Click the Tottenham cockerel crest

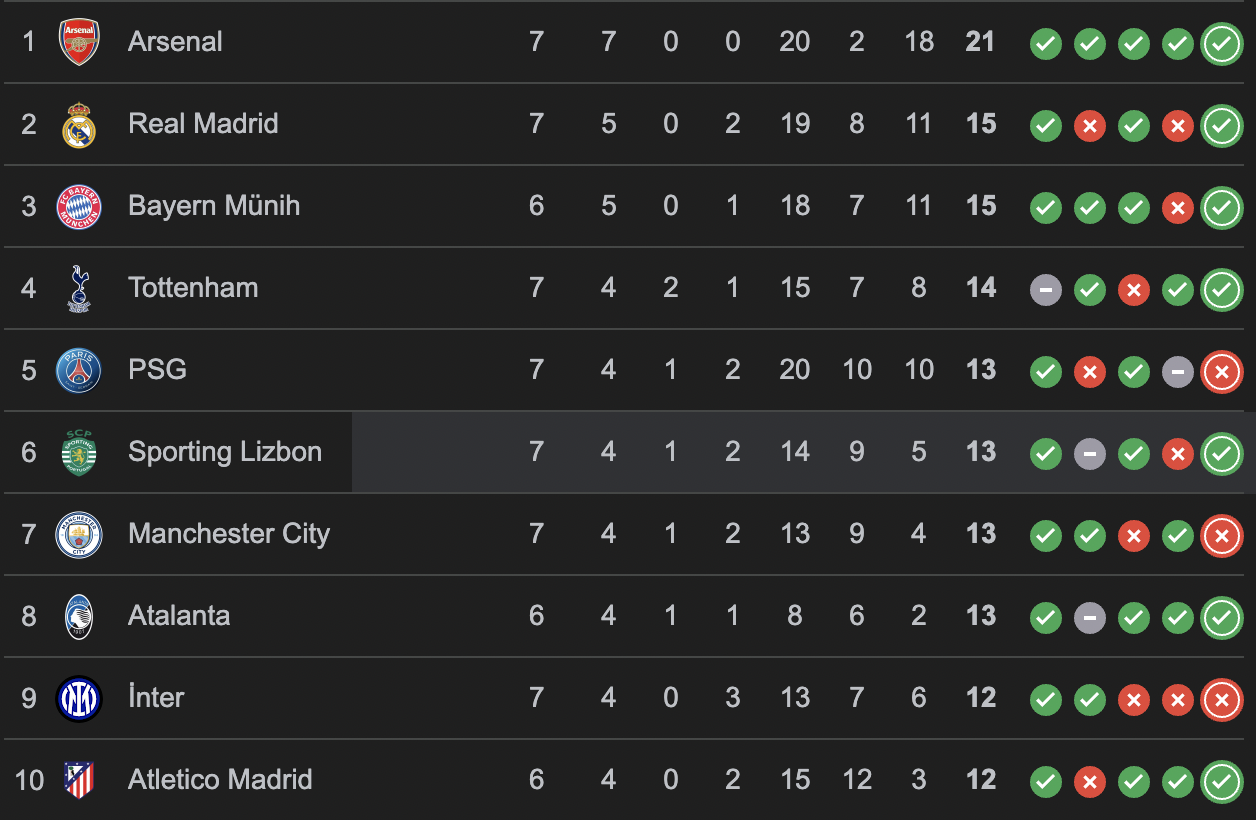pyautogui.click(x=79, y=289)
